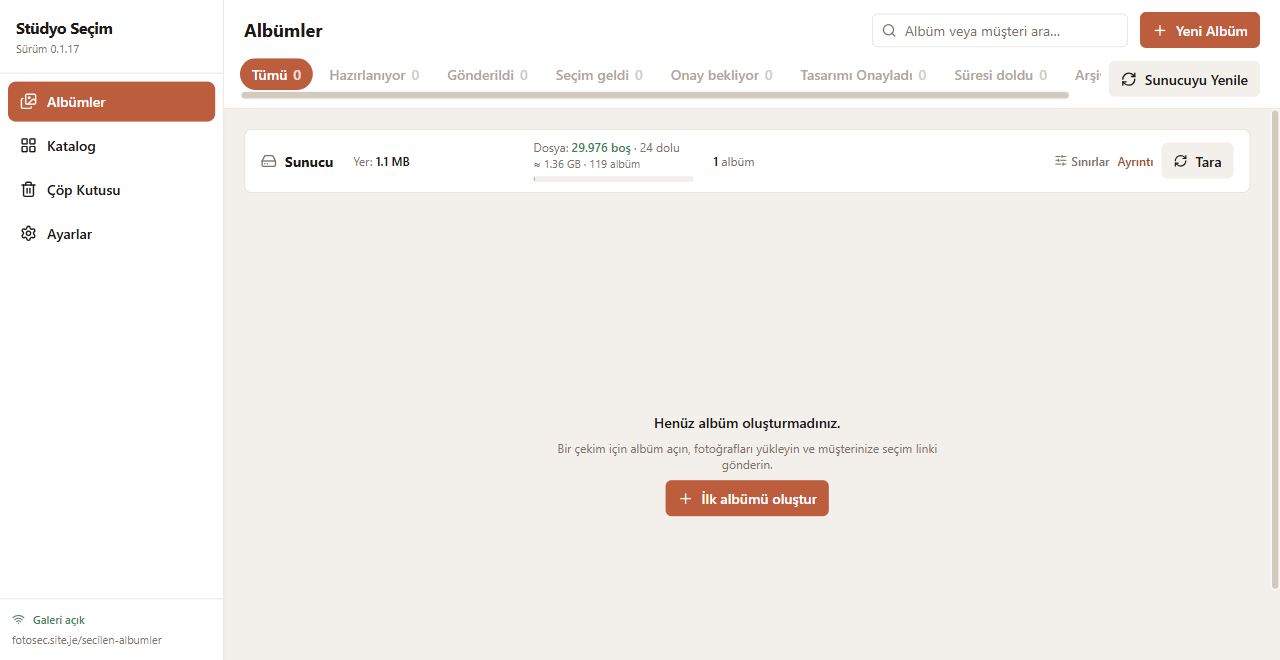Click the 1 albüm count text
Viewport: 1280px width, 660px height.
pos(733,161)
